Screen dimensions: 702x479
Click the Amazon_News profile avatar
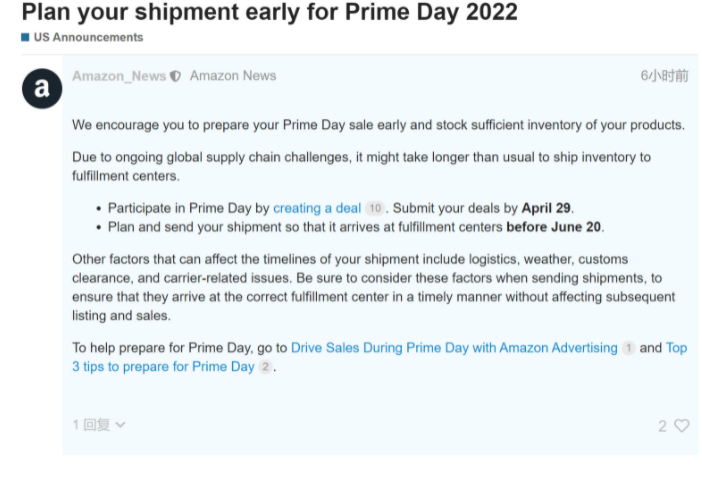pos(42,88)
